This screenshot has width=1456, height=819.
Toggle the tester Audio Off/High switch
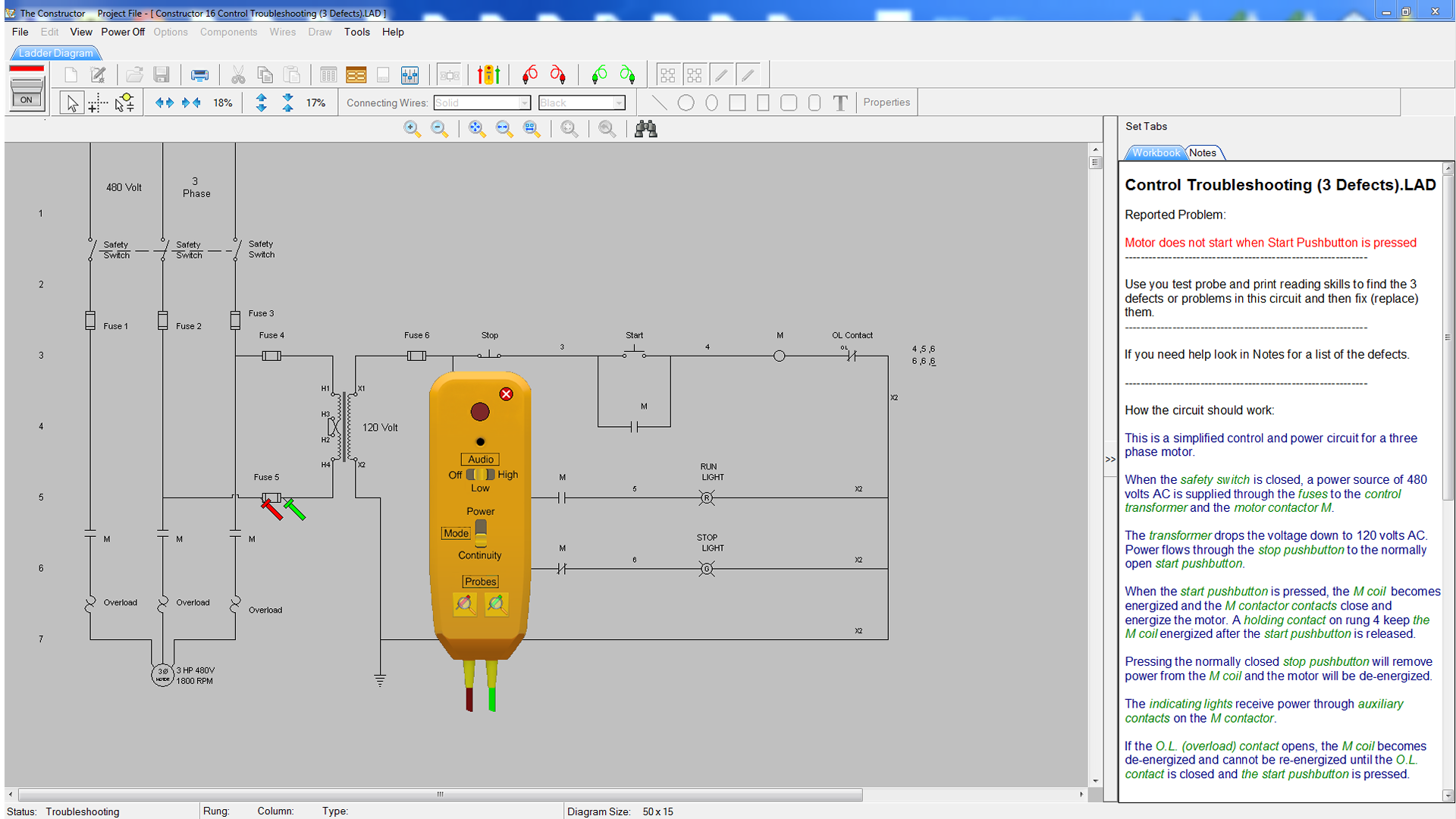480,475
